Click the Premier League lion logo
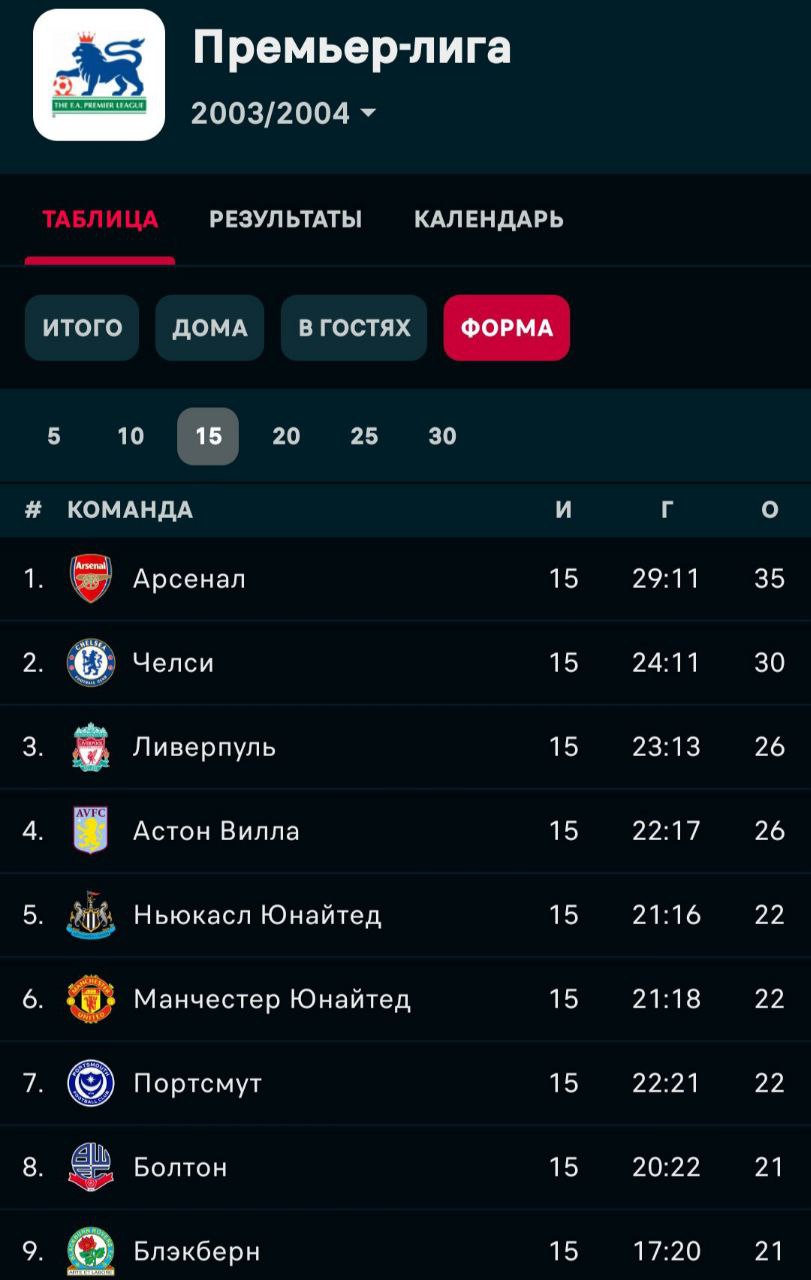The image size is (811, 1280). click(99, 75)
